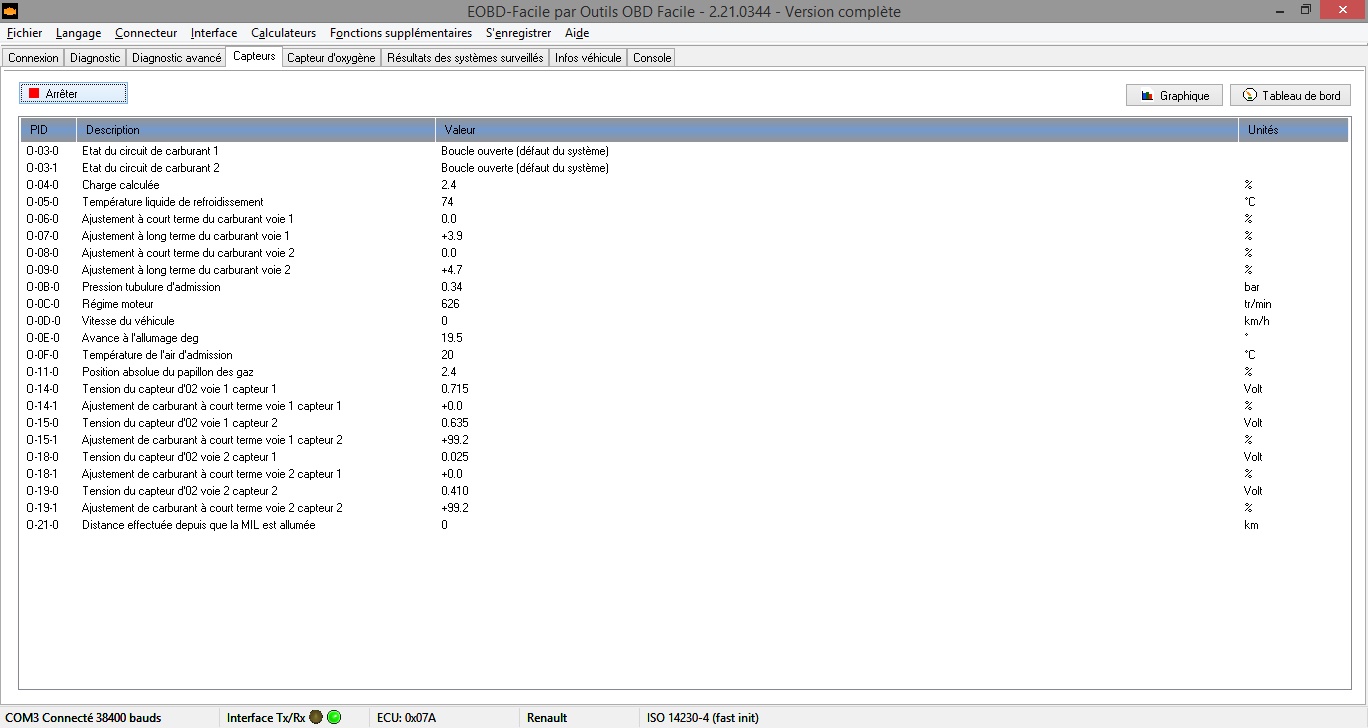The image size is (1368, 728).
Task: Open the Fichier menu
Action: pyautogui.click(x=24, y=33)
